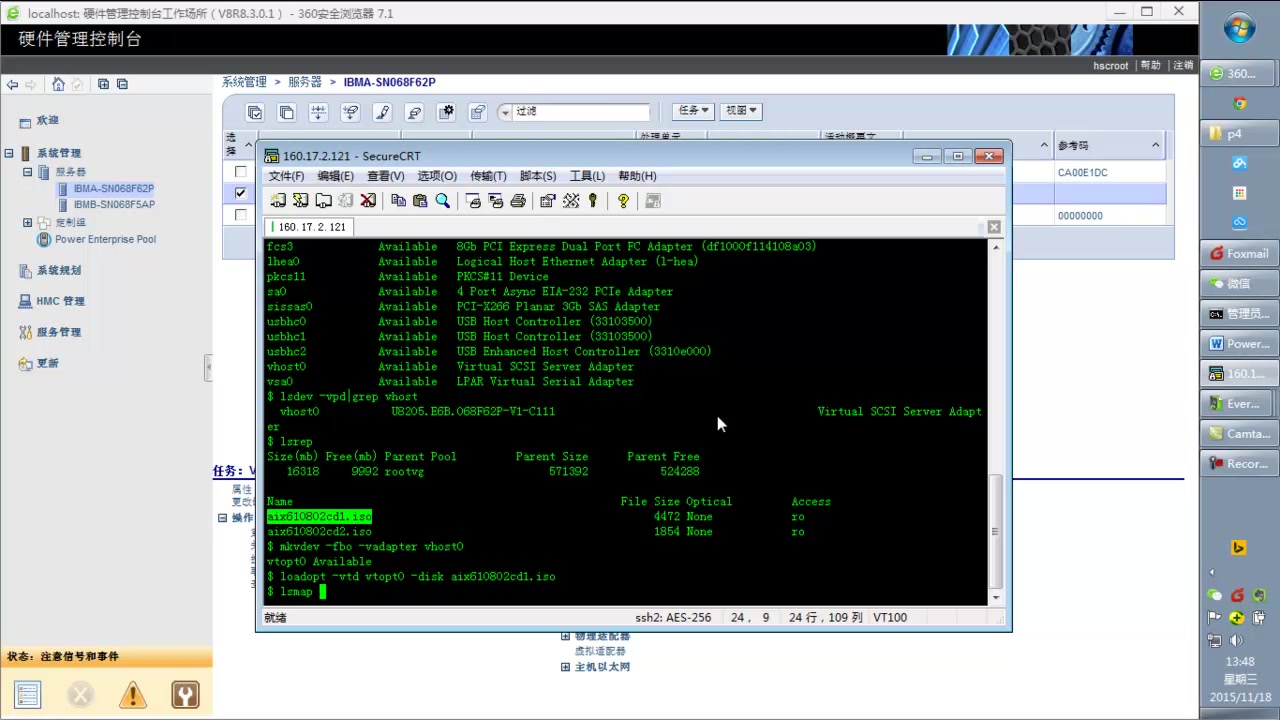Open the 任务 dropdown in HMC toolbar
The height and width of the screenshot is (720, 1280).
pos(693,111)
